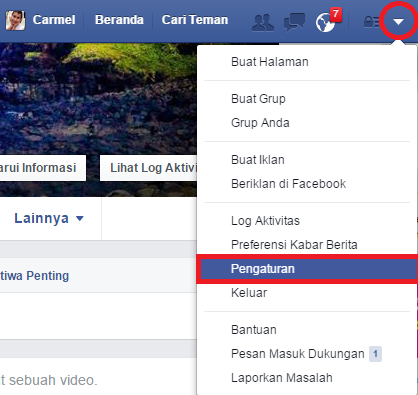
Task: Open the Cari Teman link
Action: 195,20
